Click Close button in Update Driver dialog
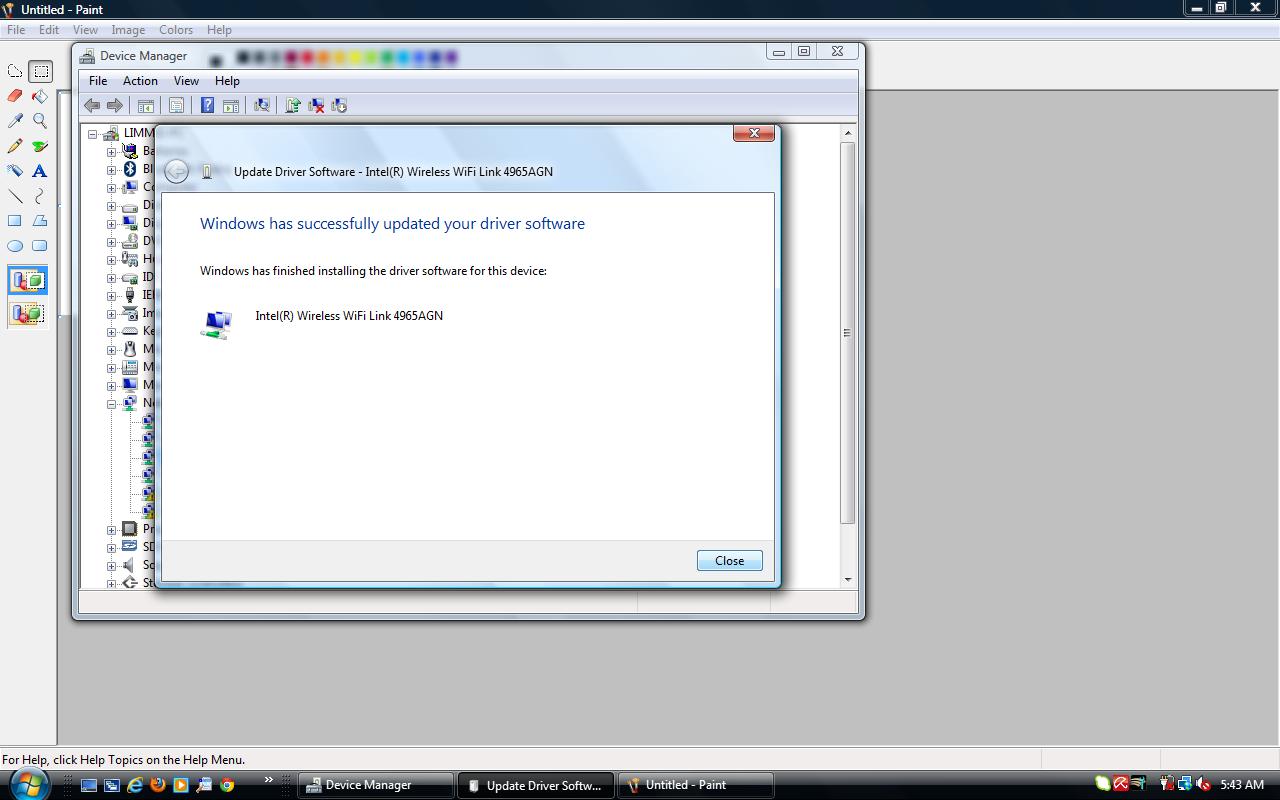Image resolution: width=1280 pixels, height=800 pixels. click(729, 561)
